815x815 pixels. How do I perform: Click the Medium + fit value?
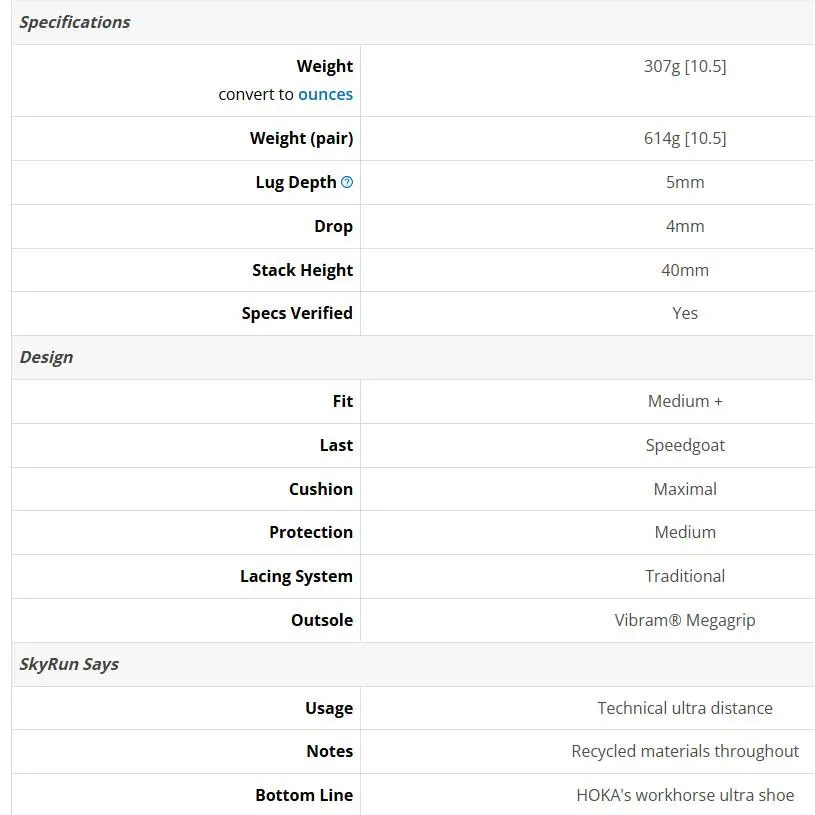coord(685,401)
